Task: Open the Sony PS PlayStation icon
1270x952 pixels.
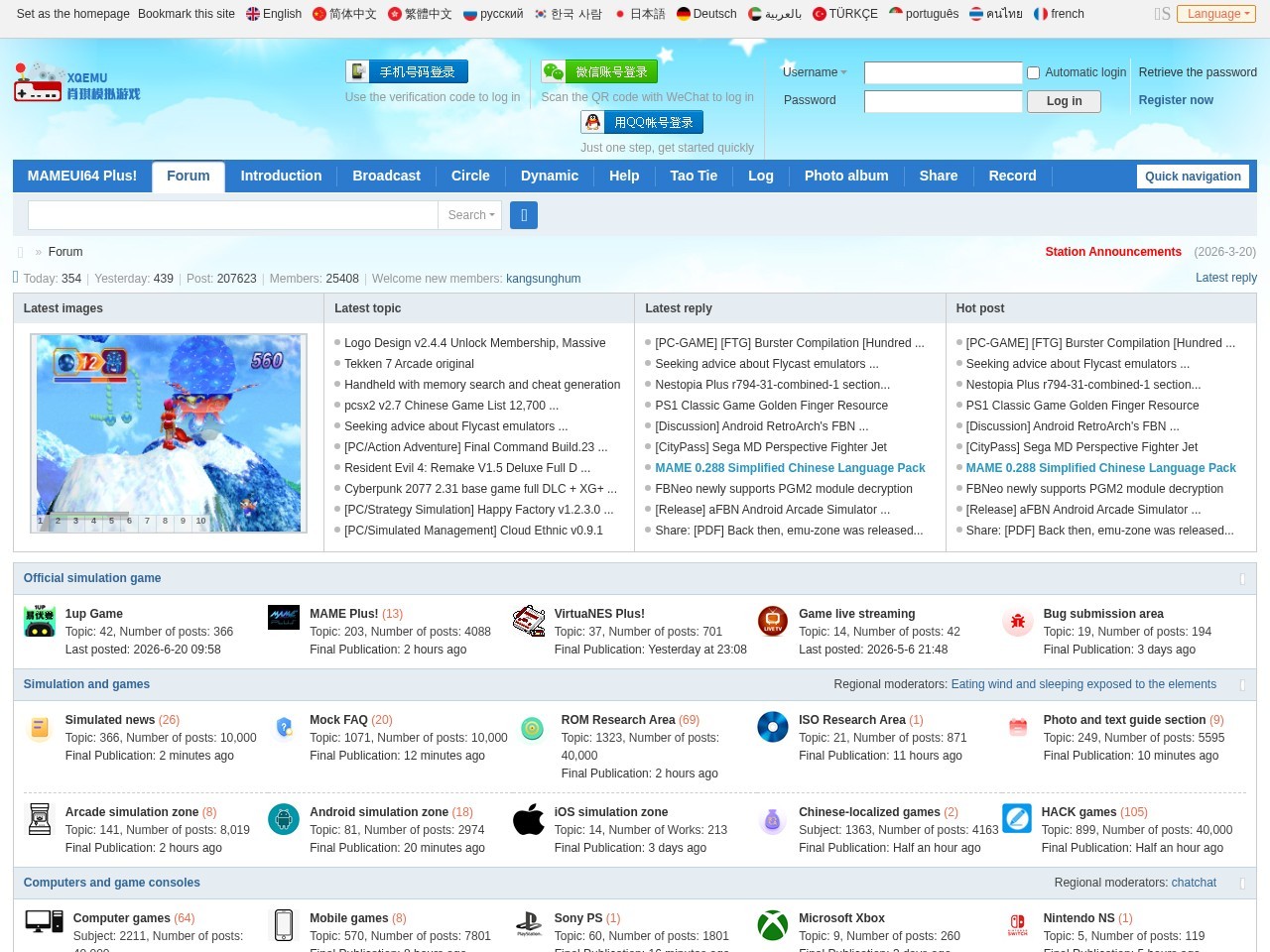Action: click(x=529, y=925)
